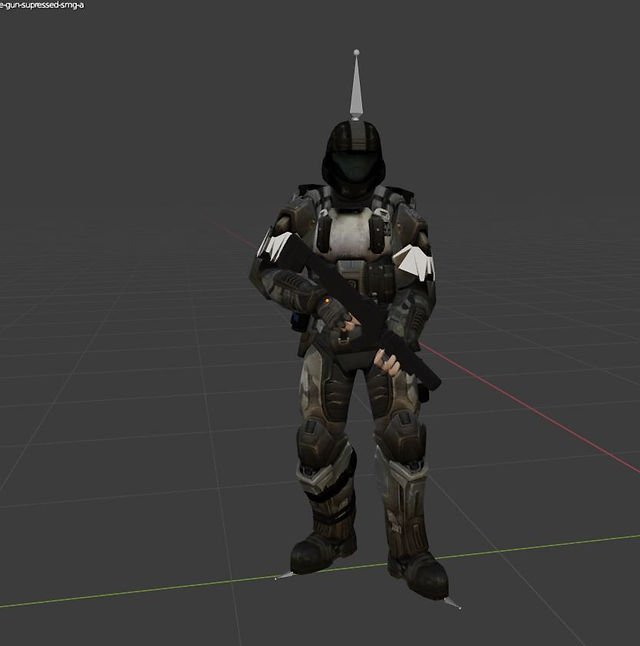This screenshot has width=640, height=646.
Task: Click the knee pad above the forward boot
Action: pos(401,434)
